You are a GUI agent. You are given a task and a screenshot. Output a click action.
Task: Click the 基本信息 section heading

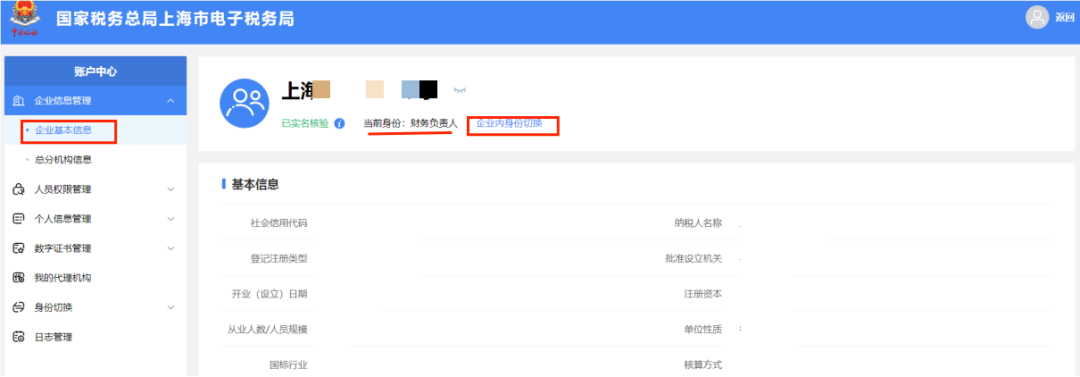pyautogui.click(x=255, y=184)
